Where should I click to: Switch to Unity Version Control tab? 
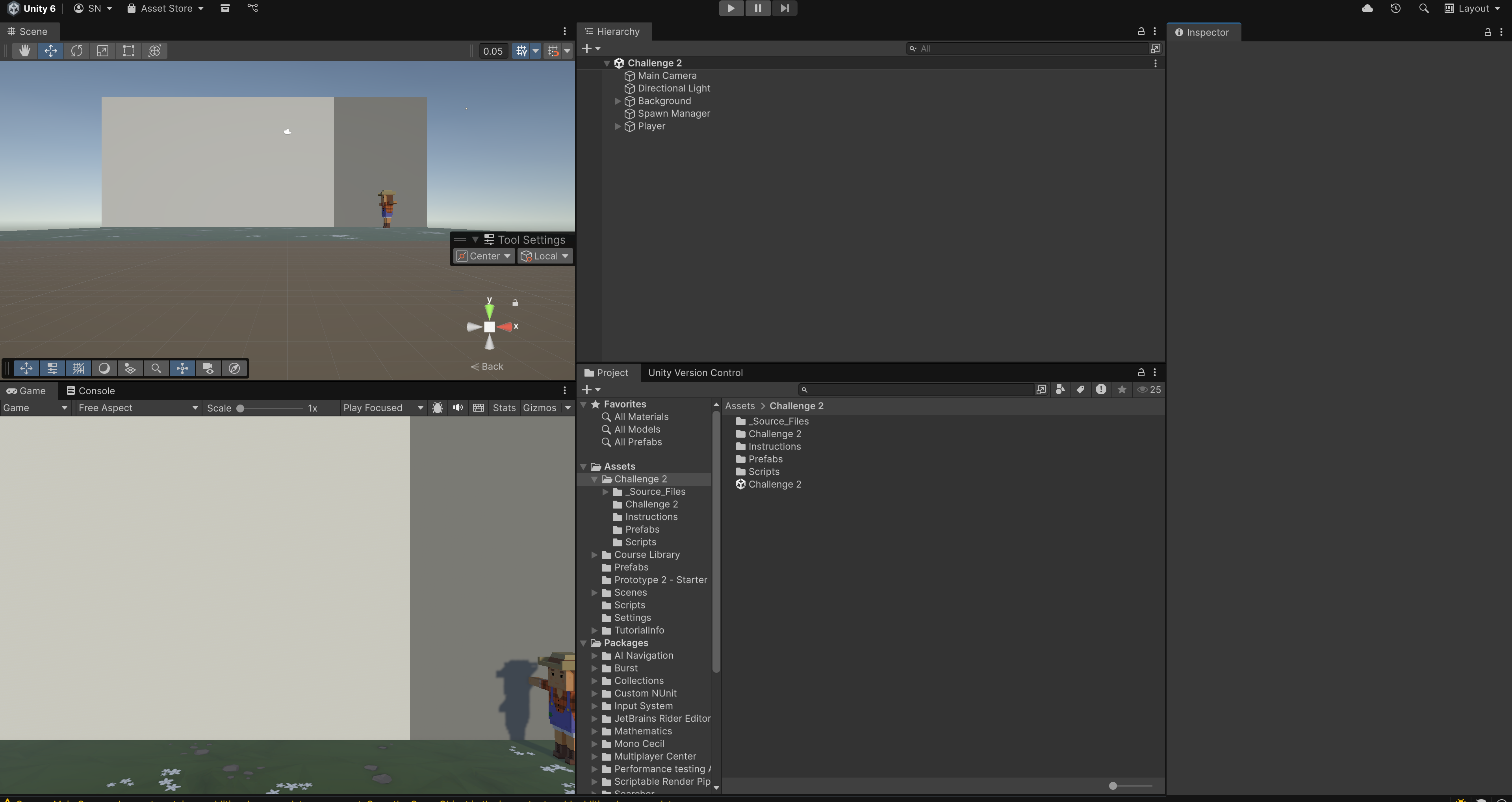tap(695, 373)
